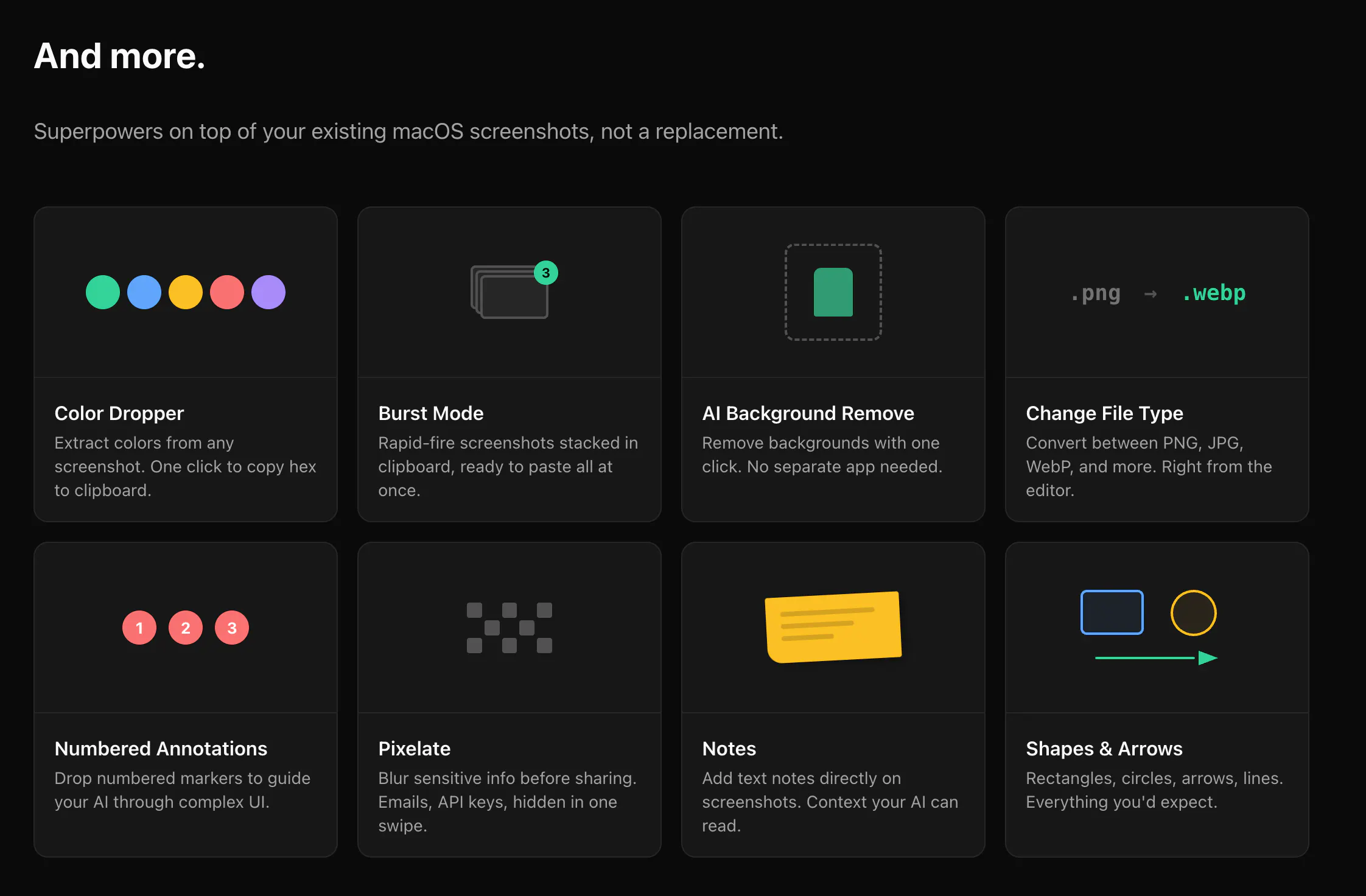
Task: Click the 'And more.' section heading
Action: 119,56
